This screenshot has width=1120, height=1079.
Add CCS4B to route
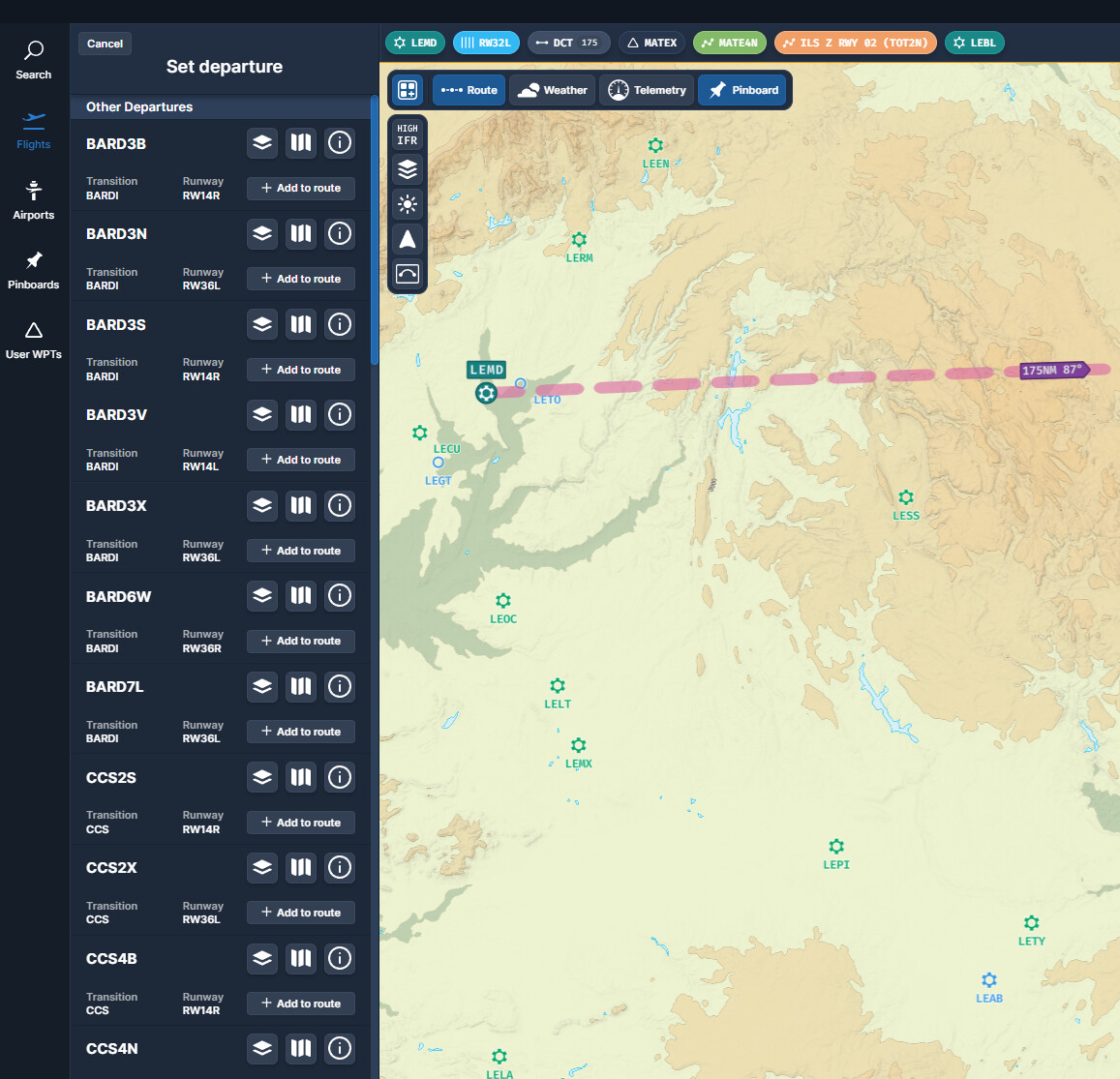[301, 1004]
